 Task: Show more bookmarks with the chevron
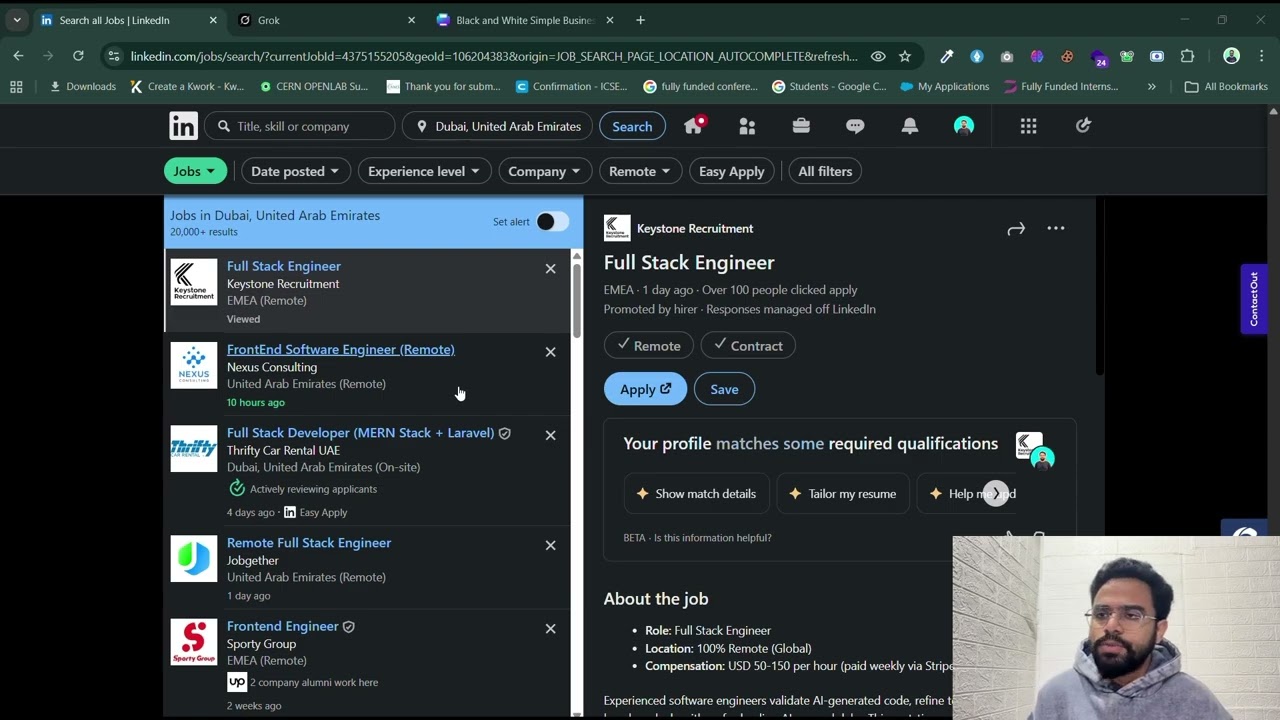coord(1151,87)
